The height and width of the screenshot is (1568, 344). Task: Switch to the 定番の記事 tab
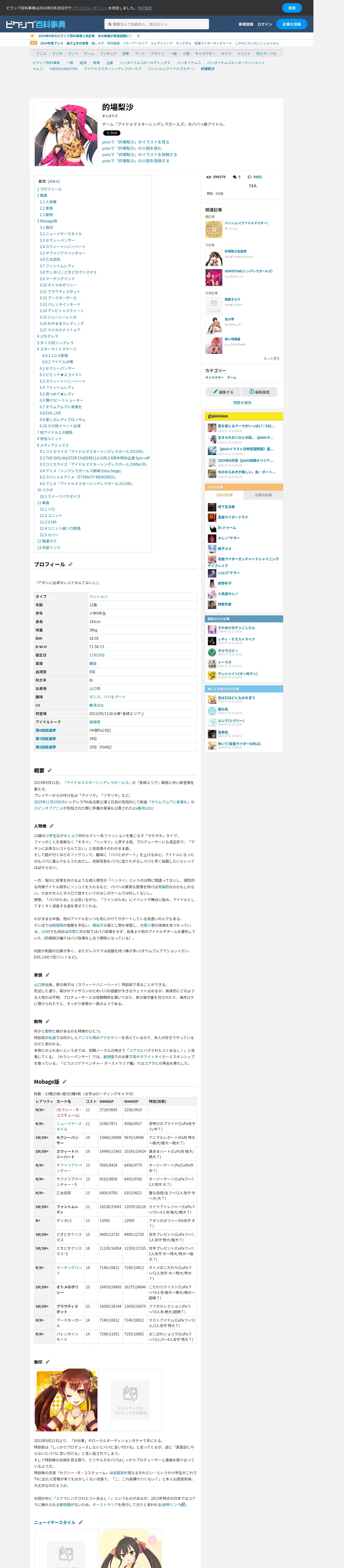(263, 495)
